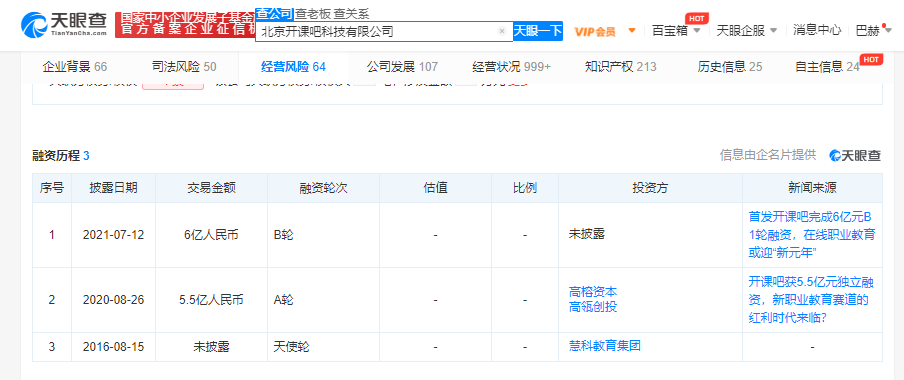Expand the VIP会员 dropdown arrow
This screenshot has height=380, width=904.
[632, 31]
